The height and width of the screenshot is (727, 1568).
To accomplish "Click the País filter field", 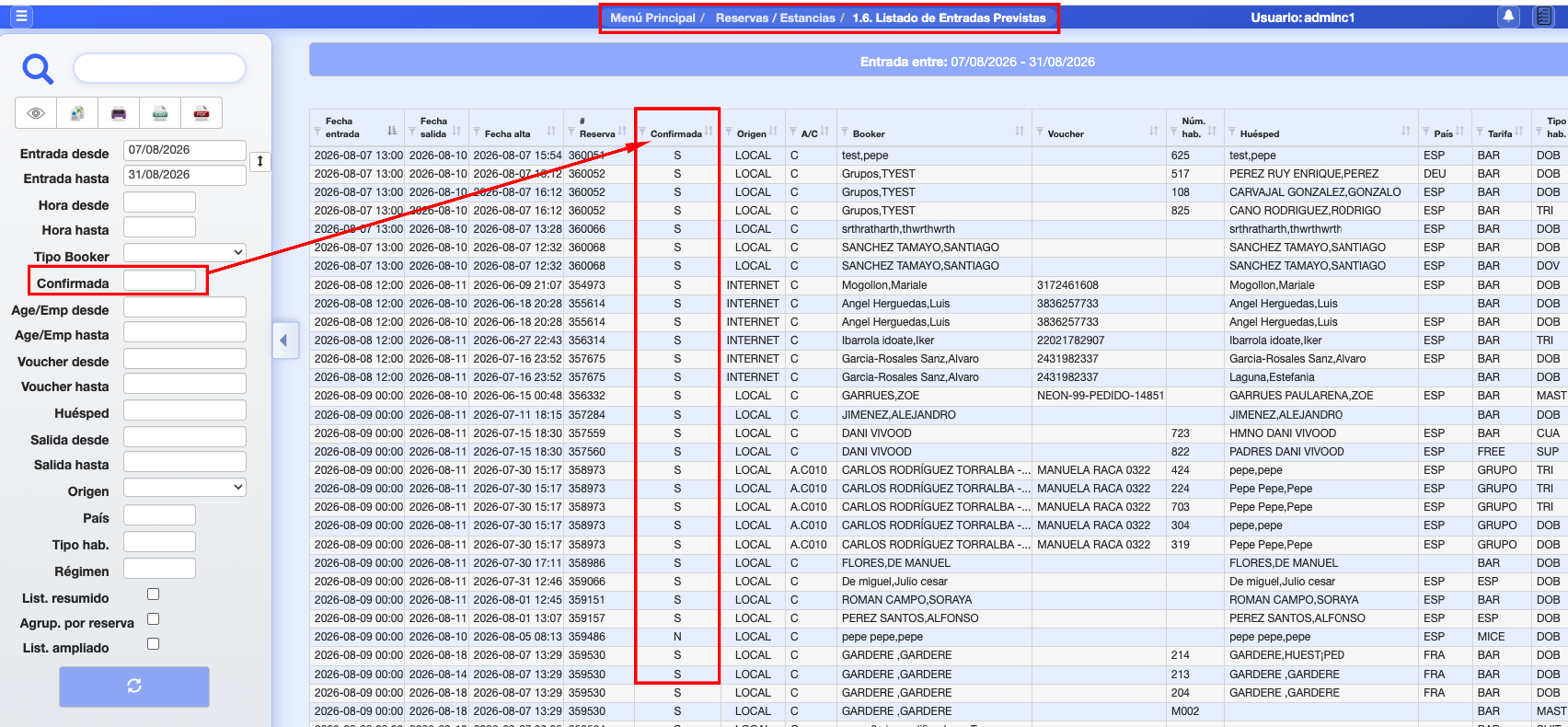I will tap(159, 514).
